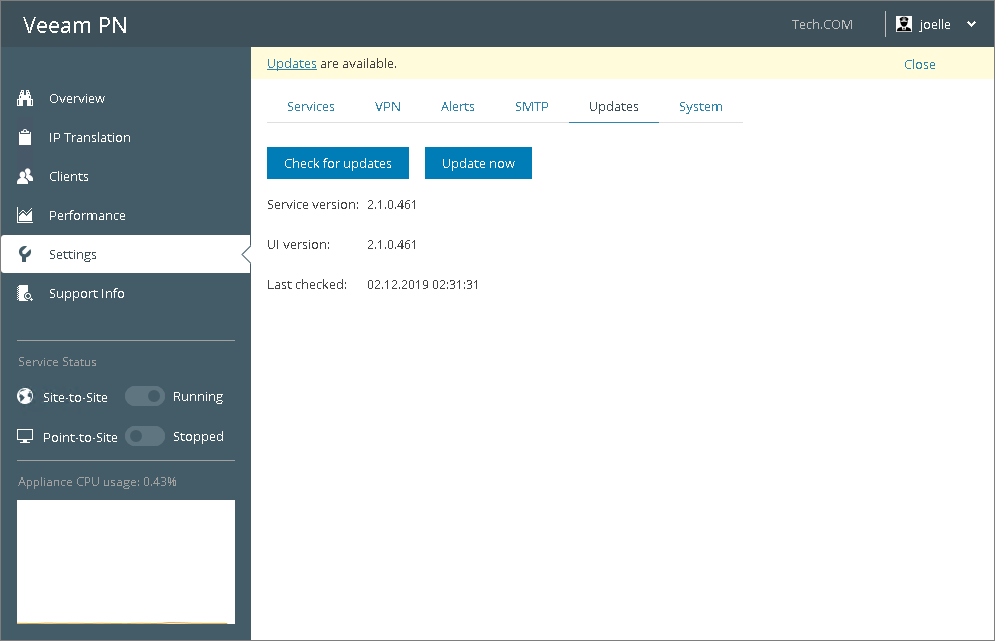Follow the Updates link in the banner
The width and height of the screenshot is (995, 641).
(291, 63)
